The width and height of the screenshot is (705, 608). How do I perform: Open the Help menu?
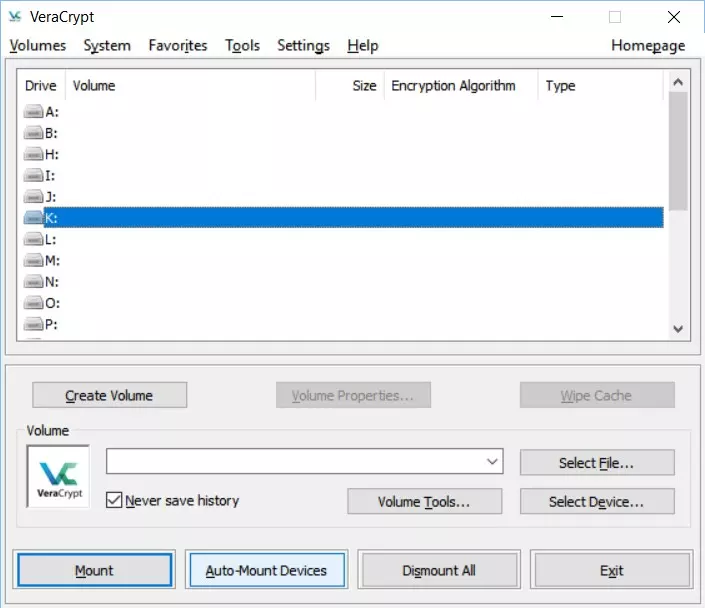(363, 45)
